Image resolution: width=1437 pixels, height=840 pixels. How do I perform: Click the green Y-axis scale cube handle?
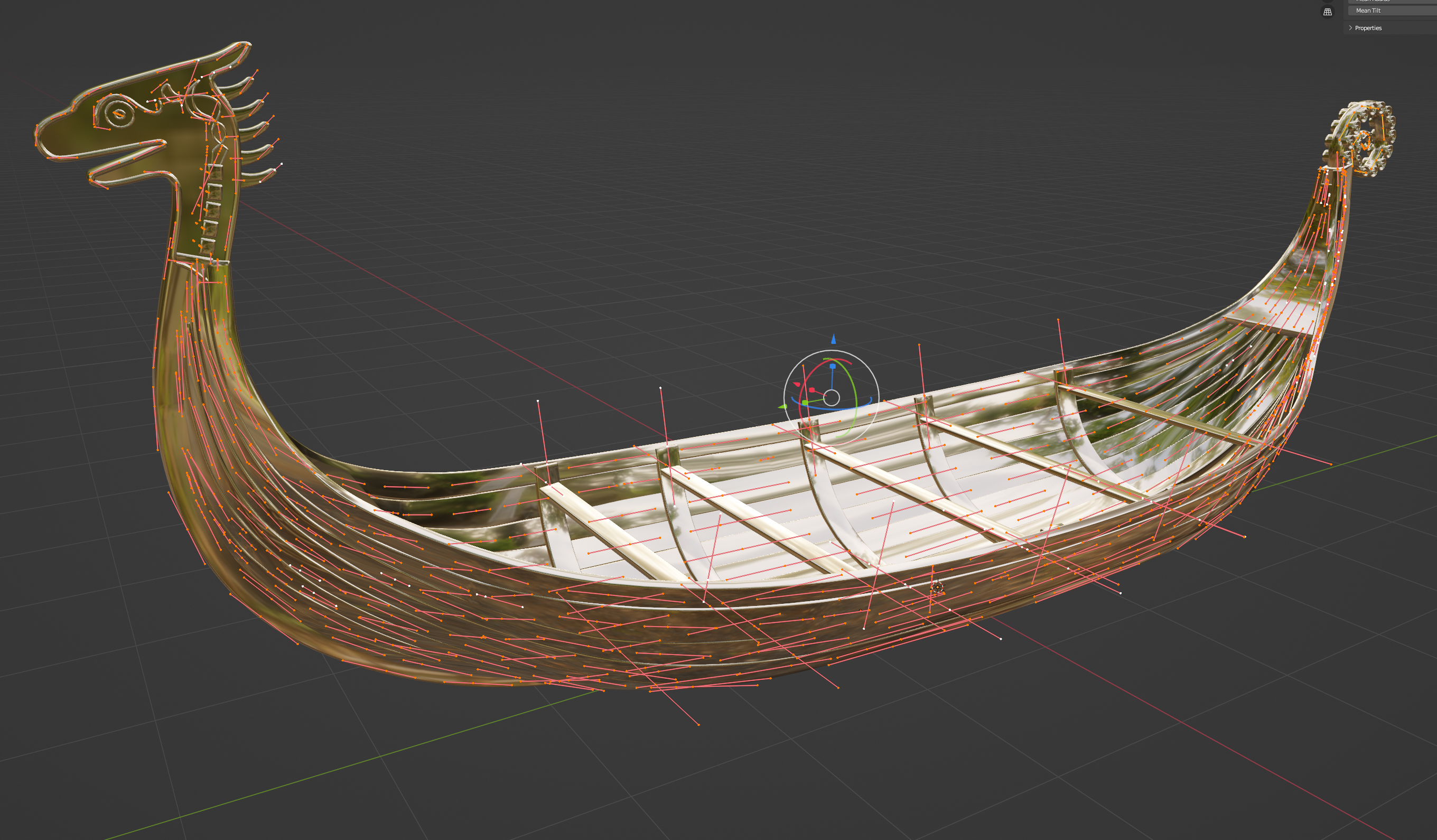click(805, 403)
